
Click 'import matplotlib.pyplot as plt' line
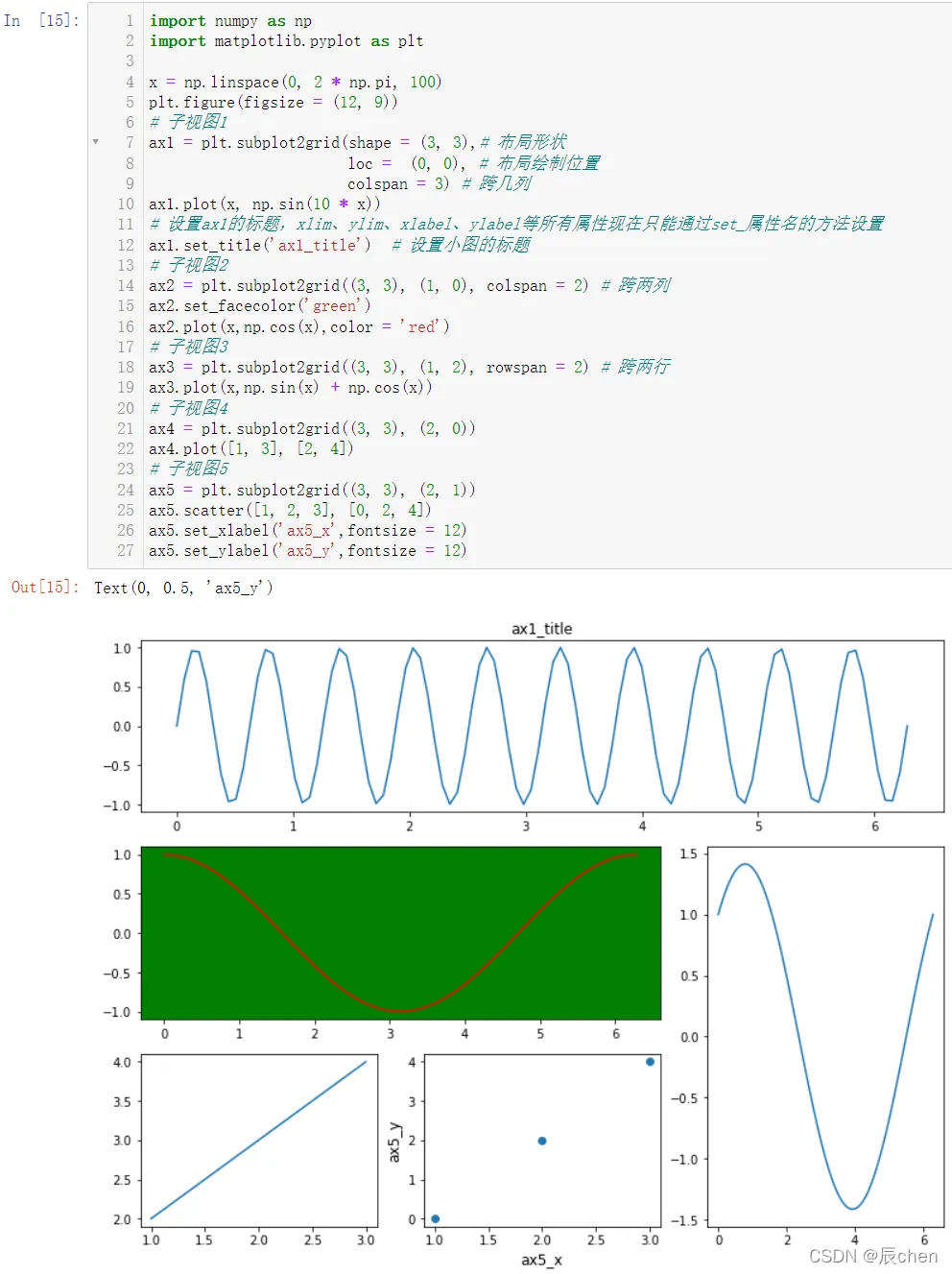286,41
